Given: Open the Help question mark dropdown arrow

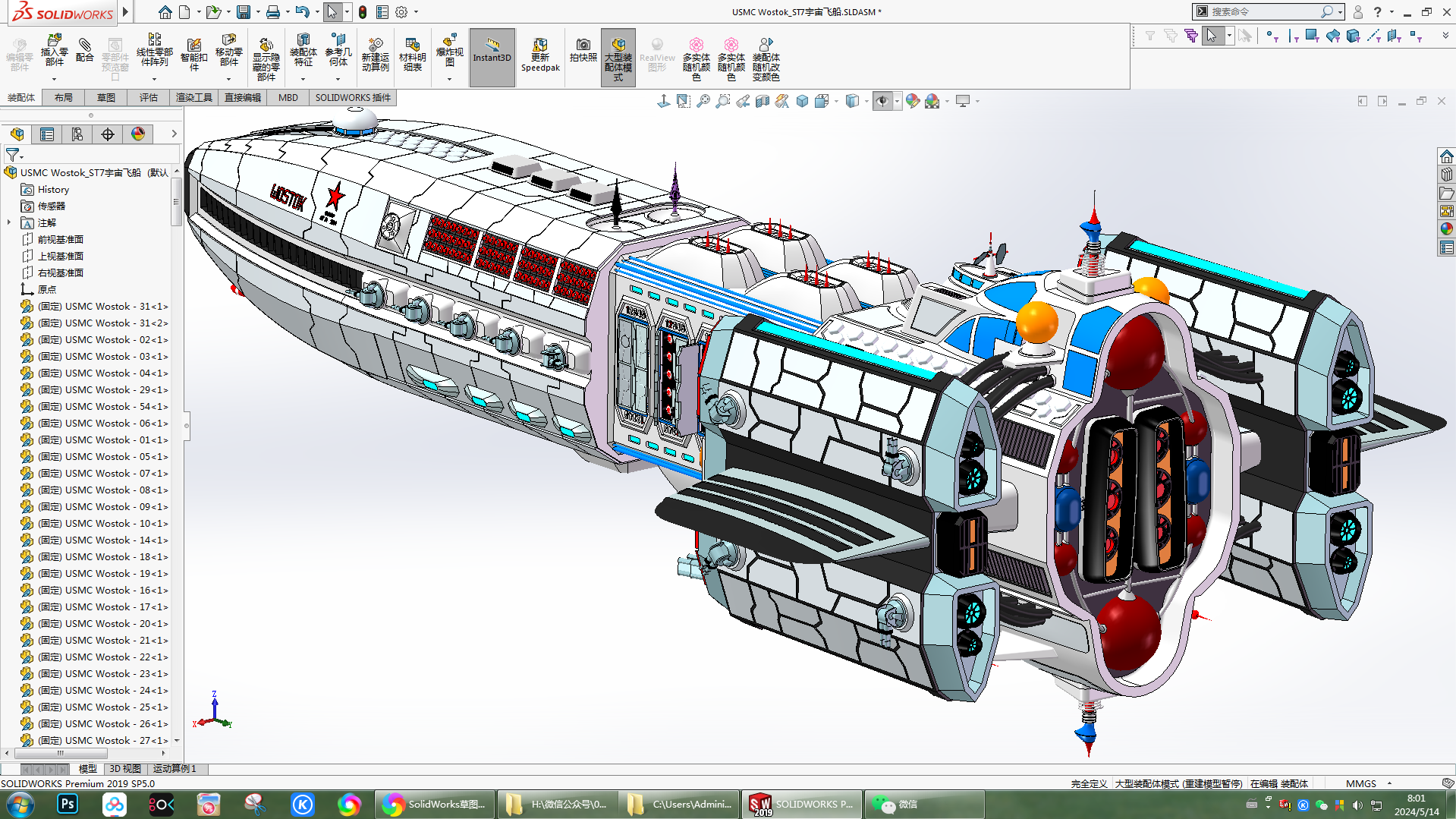Looking at the screenshot, I should [1392, 12].
